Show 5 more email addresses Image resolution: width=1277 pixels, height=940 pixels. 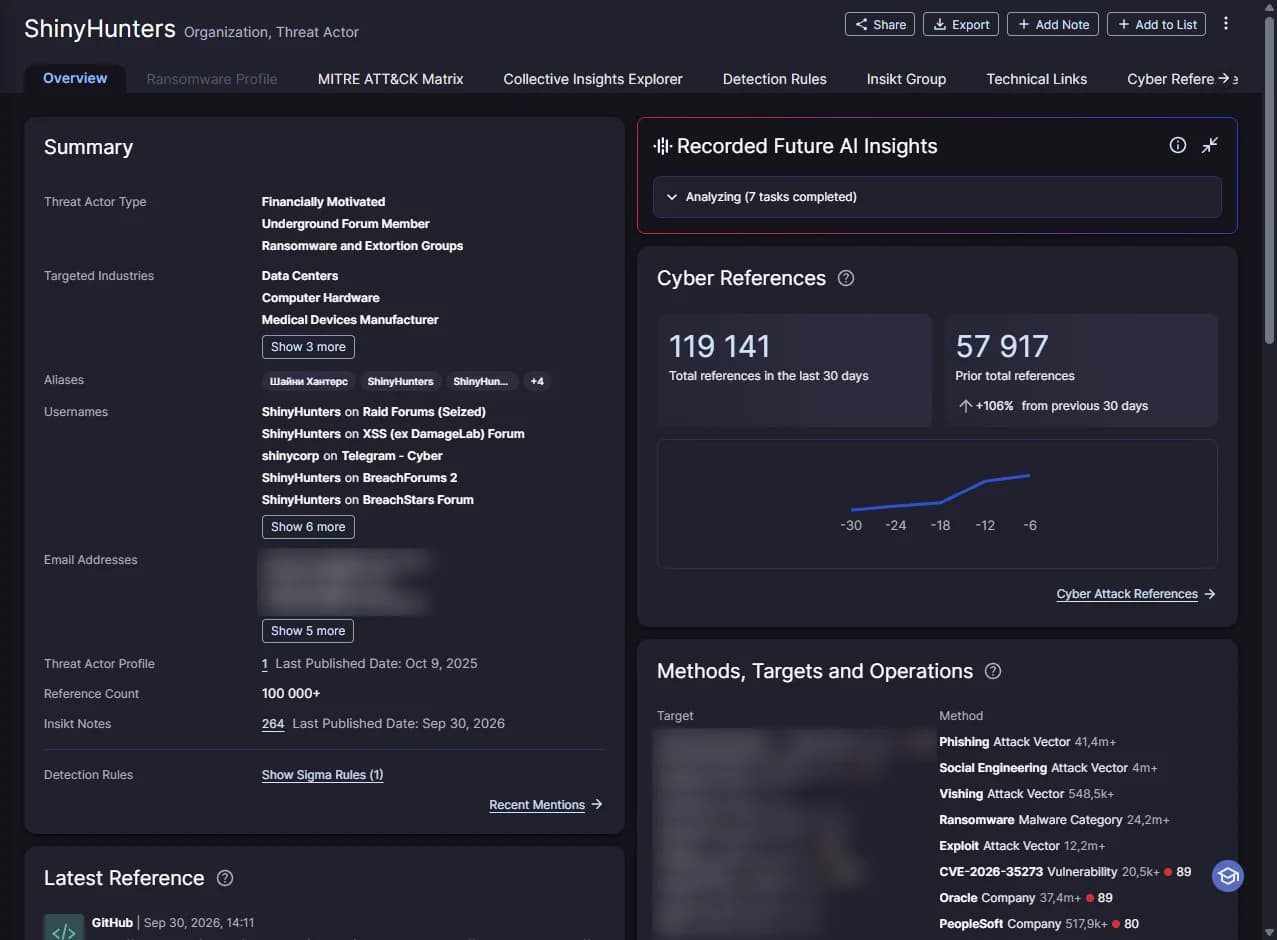click(308, 631)
